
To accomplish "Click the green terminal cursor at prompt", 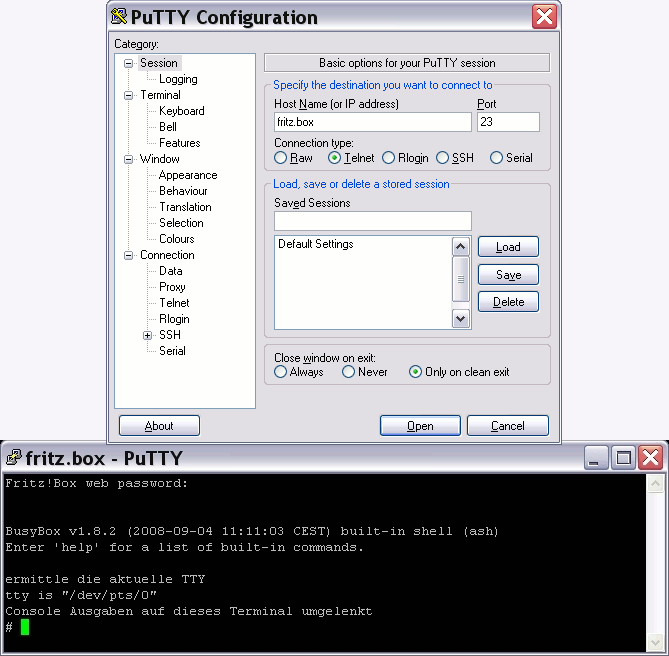I will (x=25, y=627).
